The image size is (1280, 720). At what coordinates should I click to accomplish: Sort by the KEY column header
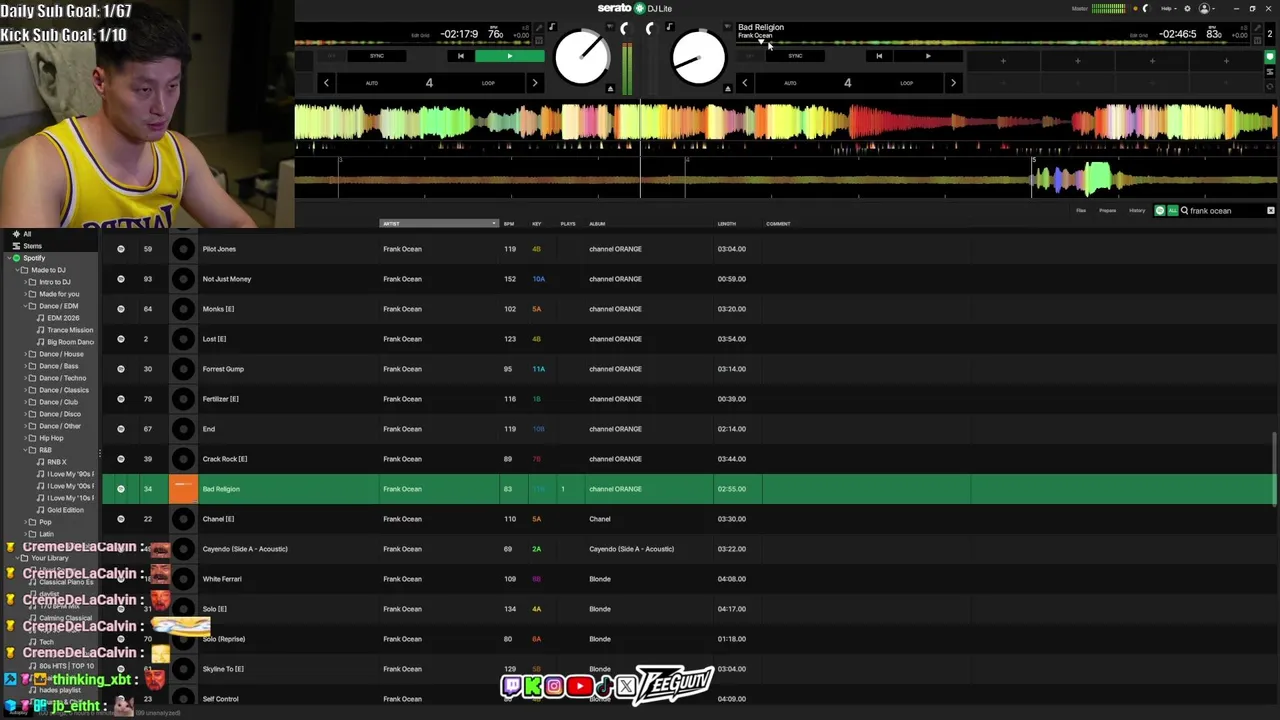(x=537, y=224)
